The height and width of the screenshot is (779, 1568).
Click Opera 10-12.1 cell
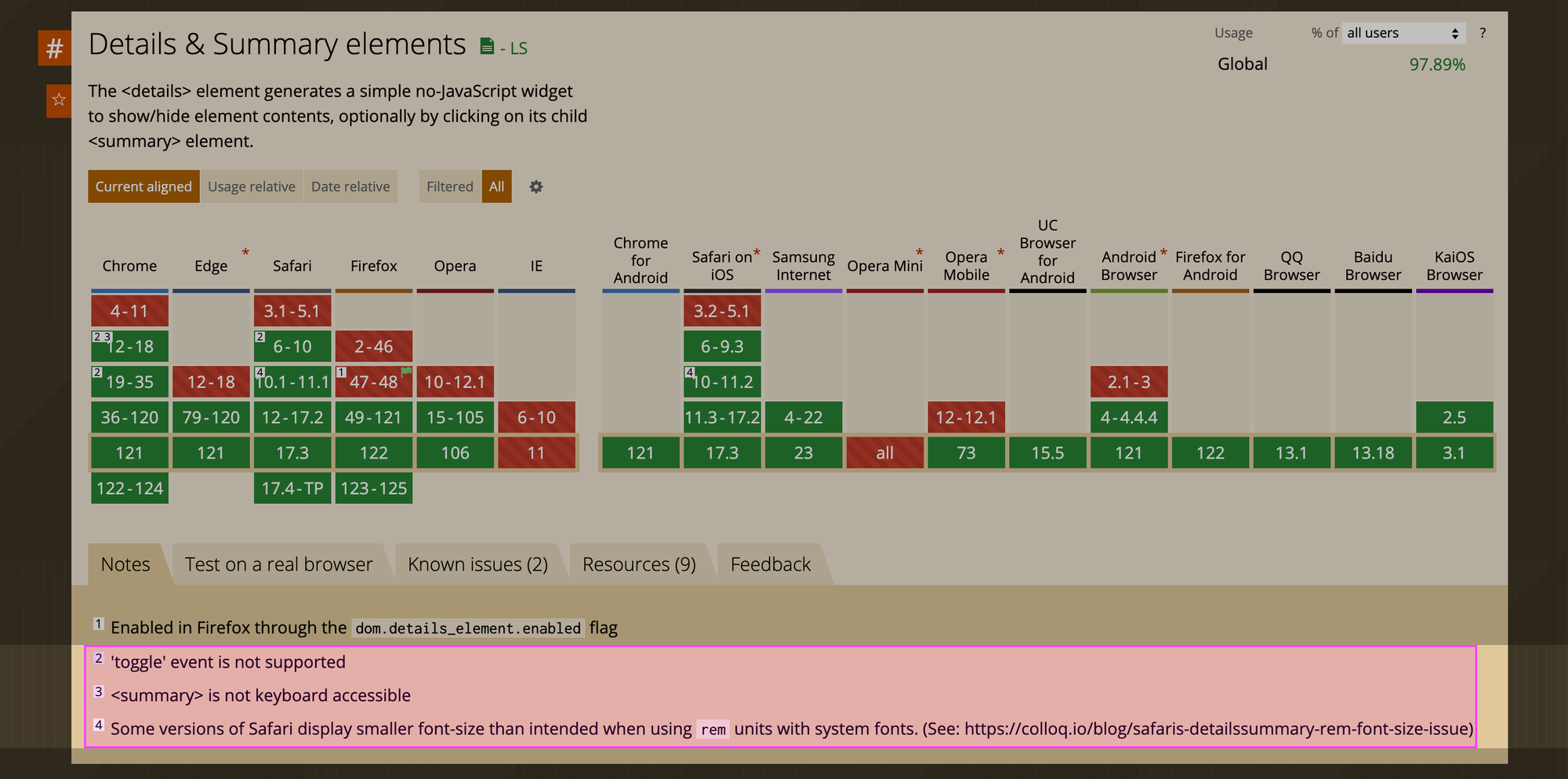(x=456, y=382)
